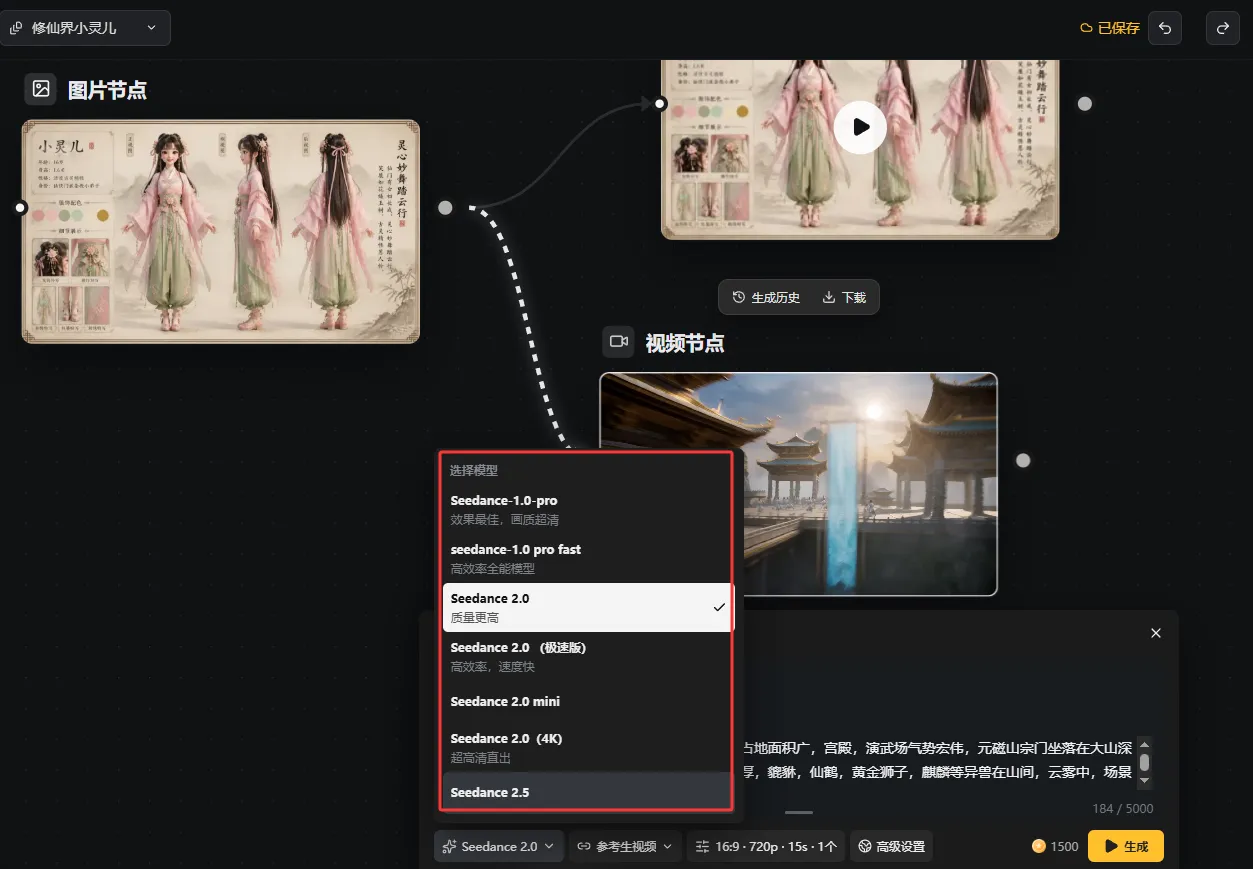Click the undo arrow button
This screenshot has width=1253, height=869.
pyautogui.click(x=1165, y=28)
